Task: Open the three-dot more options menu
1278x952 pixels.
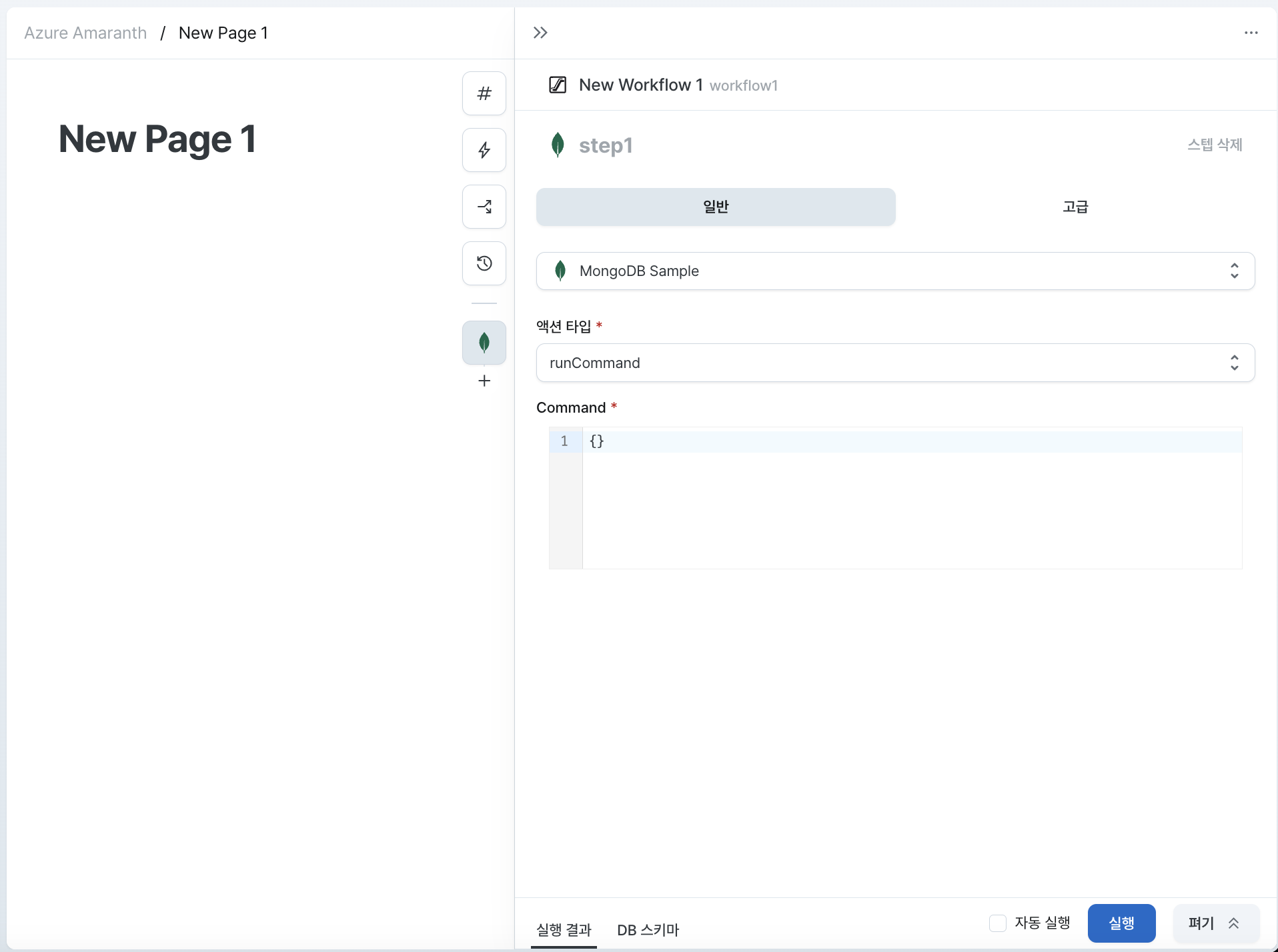Action: 1251,33
